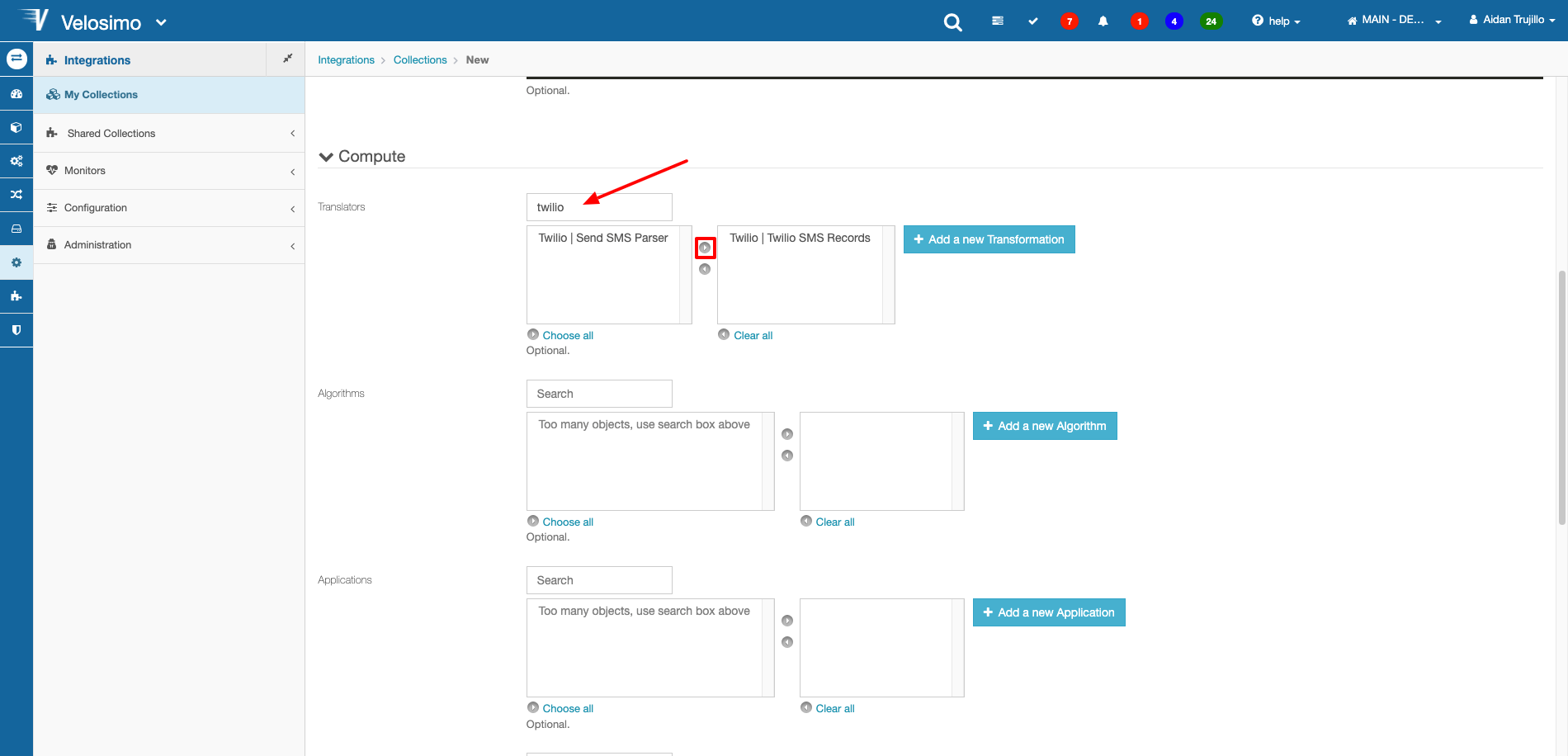Viewport: 1568px width, 756px height.
Task: Click the checkmark icon in top bar
Action: pyautogui.click(x=1033, y=21)
